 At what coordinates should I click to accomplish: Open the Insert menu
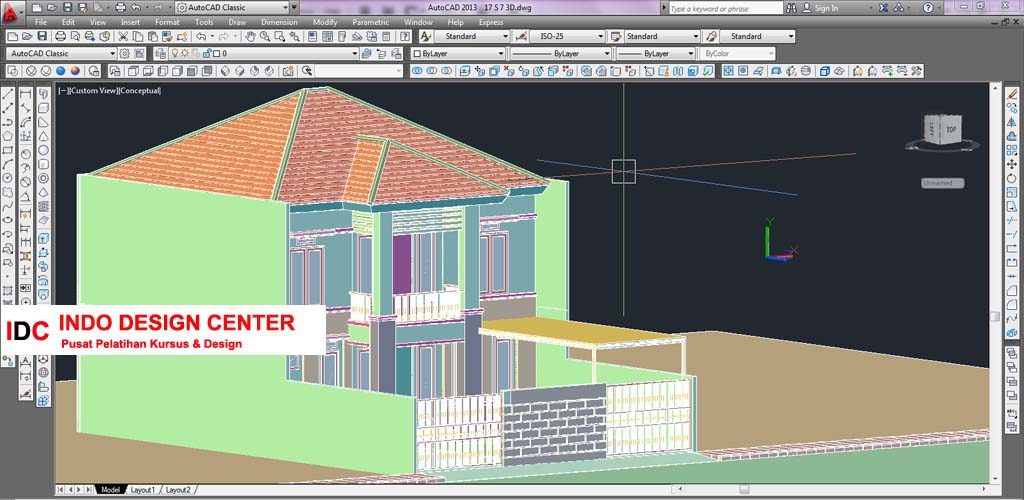(x=130, y=22)
